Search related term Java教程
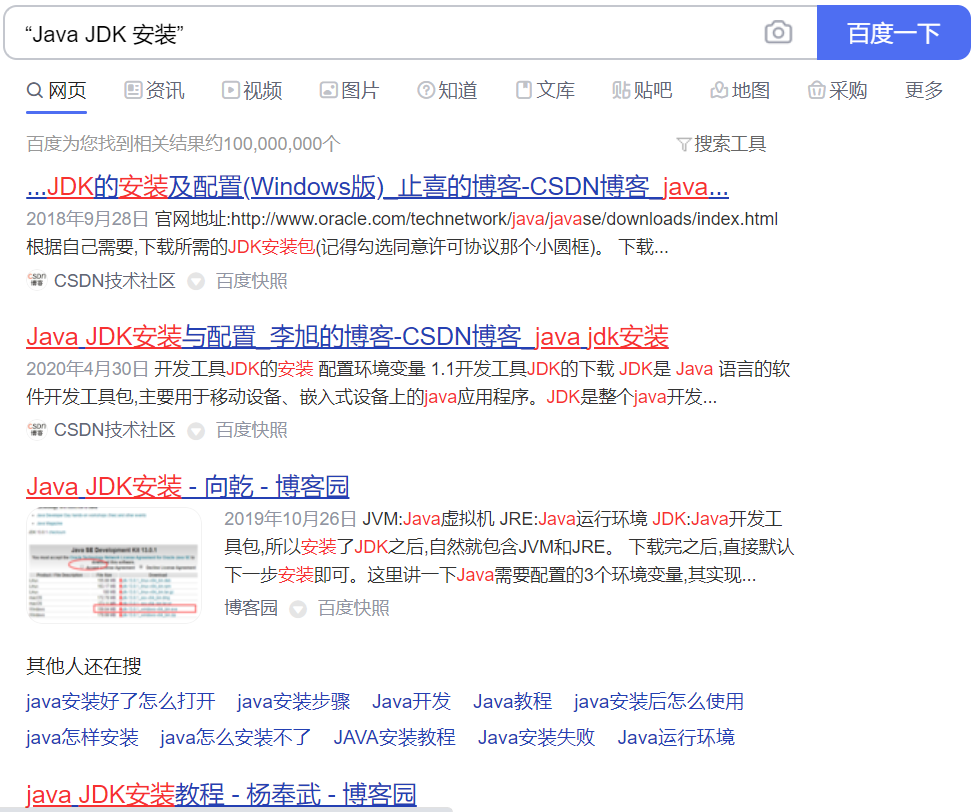 (513, 702)
